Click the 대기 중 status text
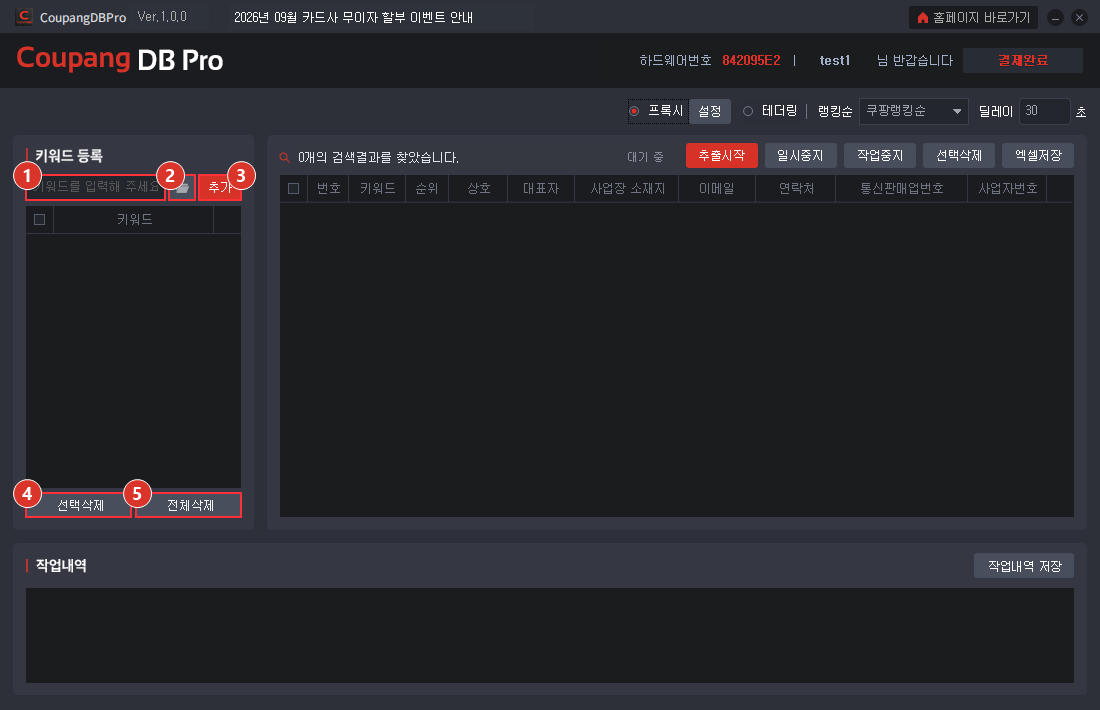This screenshot has width=1100, height=710. (x=645, y=157)
